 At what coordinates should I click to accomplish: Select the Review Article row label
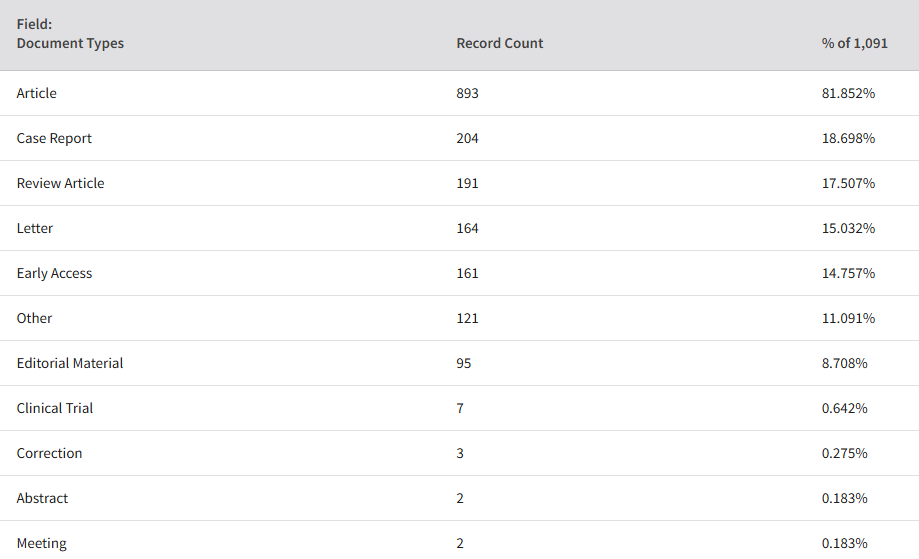60,183
